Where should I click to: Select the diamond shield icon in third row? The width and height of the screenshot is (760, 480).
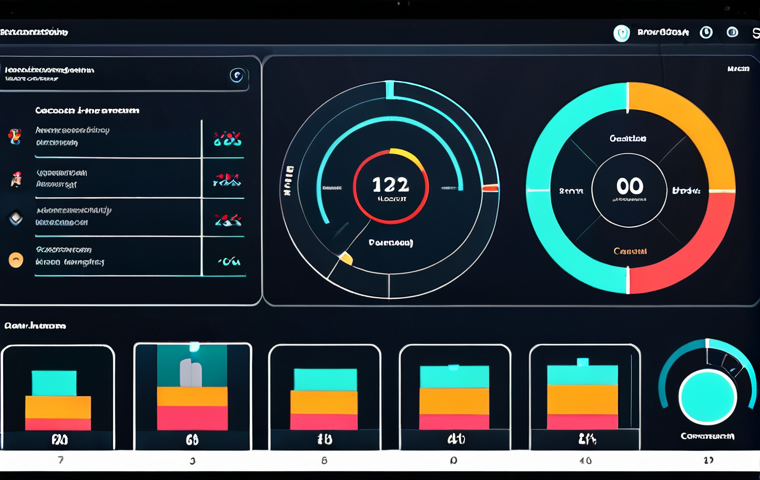click(x=16, y=218)
